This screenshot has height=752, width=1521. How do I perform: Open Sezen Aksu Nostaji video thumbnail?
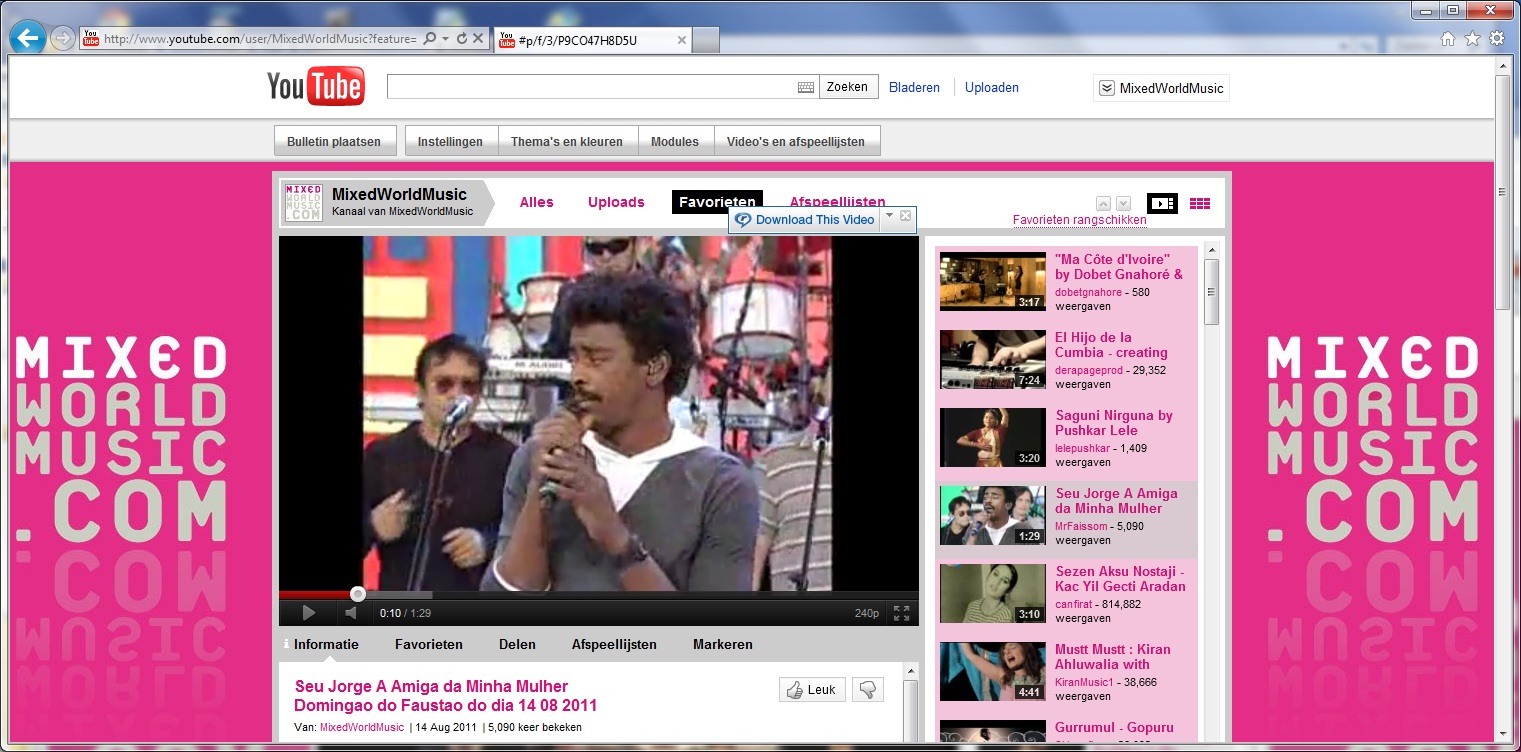tap(992, 594)
